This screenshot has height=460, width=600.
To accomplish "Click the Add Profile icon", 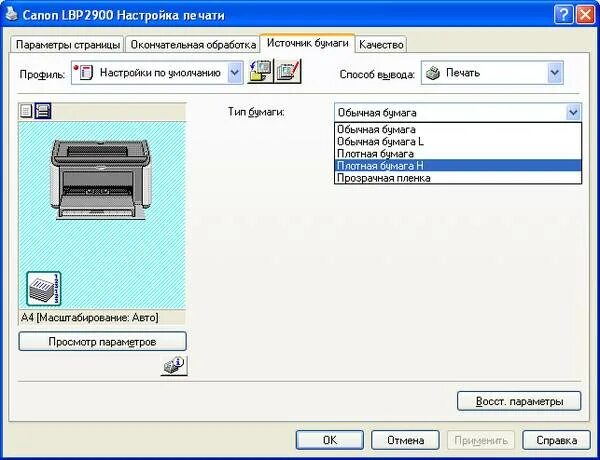I will [x=261, y=72].
